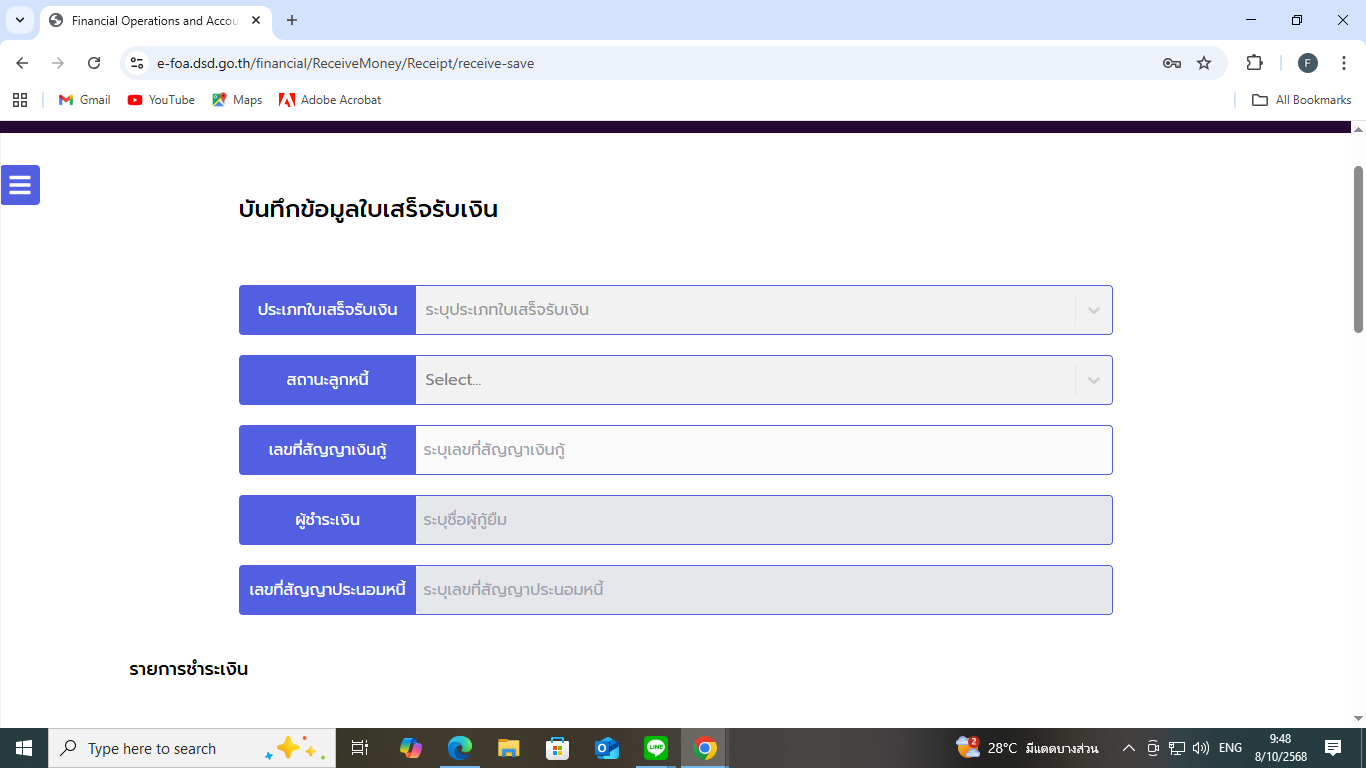Open the tab search dropdown arrow

click(x=20, y=20)
